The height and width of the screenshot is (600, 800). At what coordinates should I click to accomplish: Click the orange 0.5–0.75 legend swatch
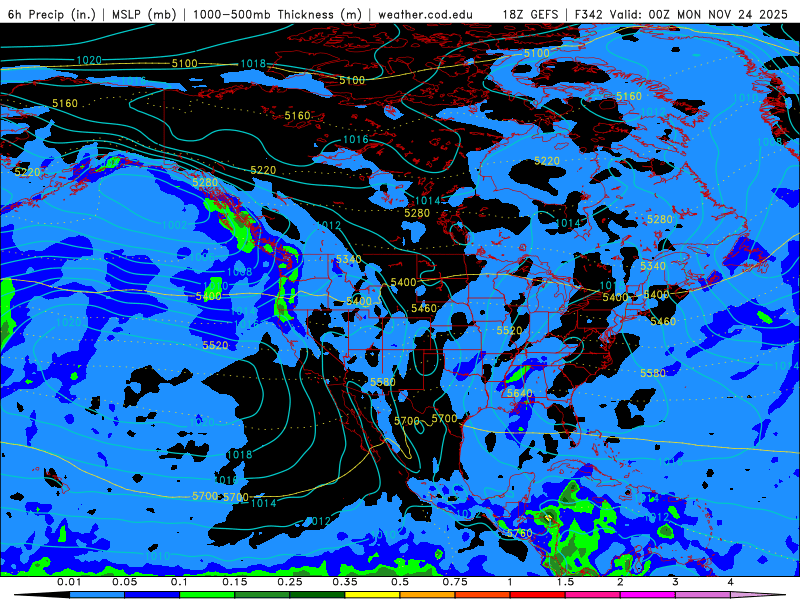point(428,595)
